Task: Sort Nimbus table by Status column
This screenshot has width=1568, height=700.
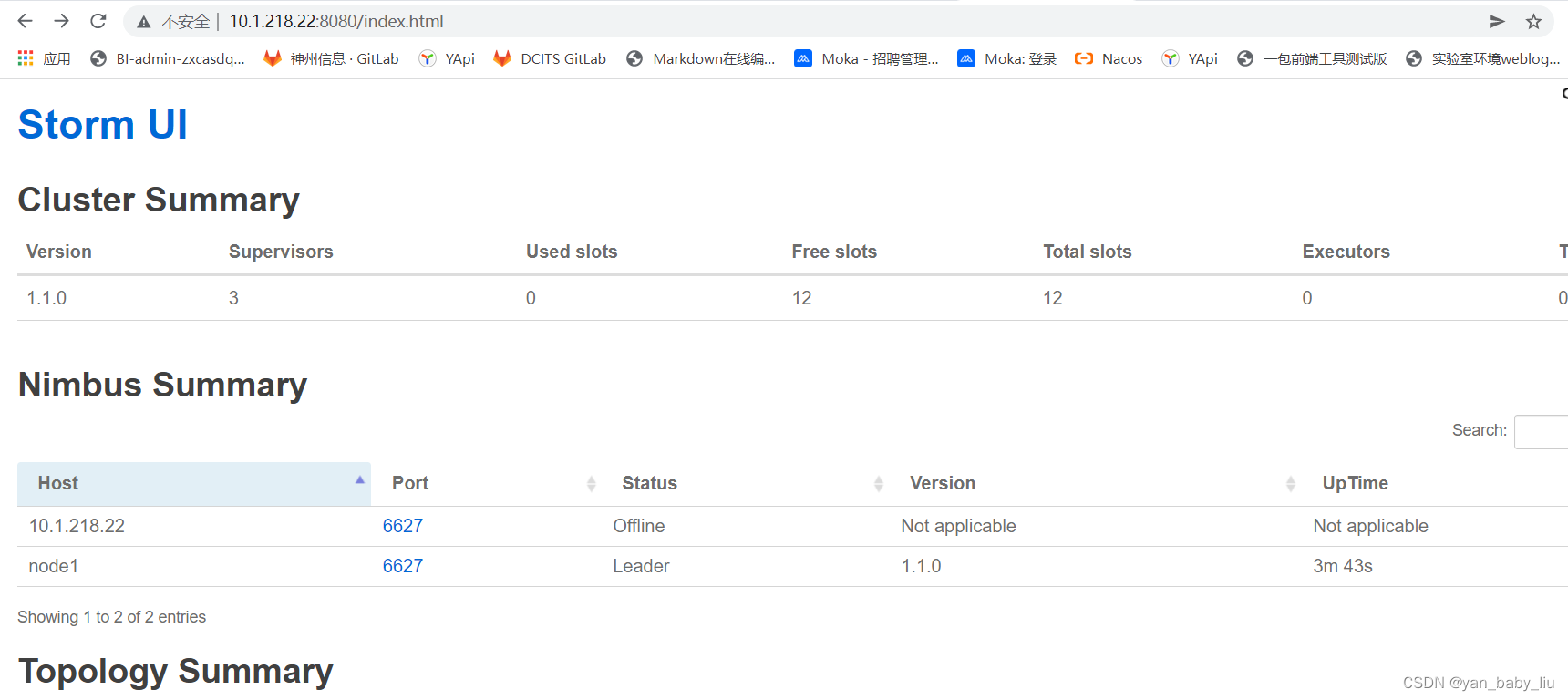Action: click(748, 484)
